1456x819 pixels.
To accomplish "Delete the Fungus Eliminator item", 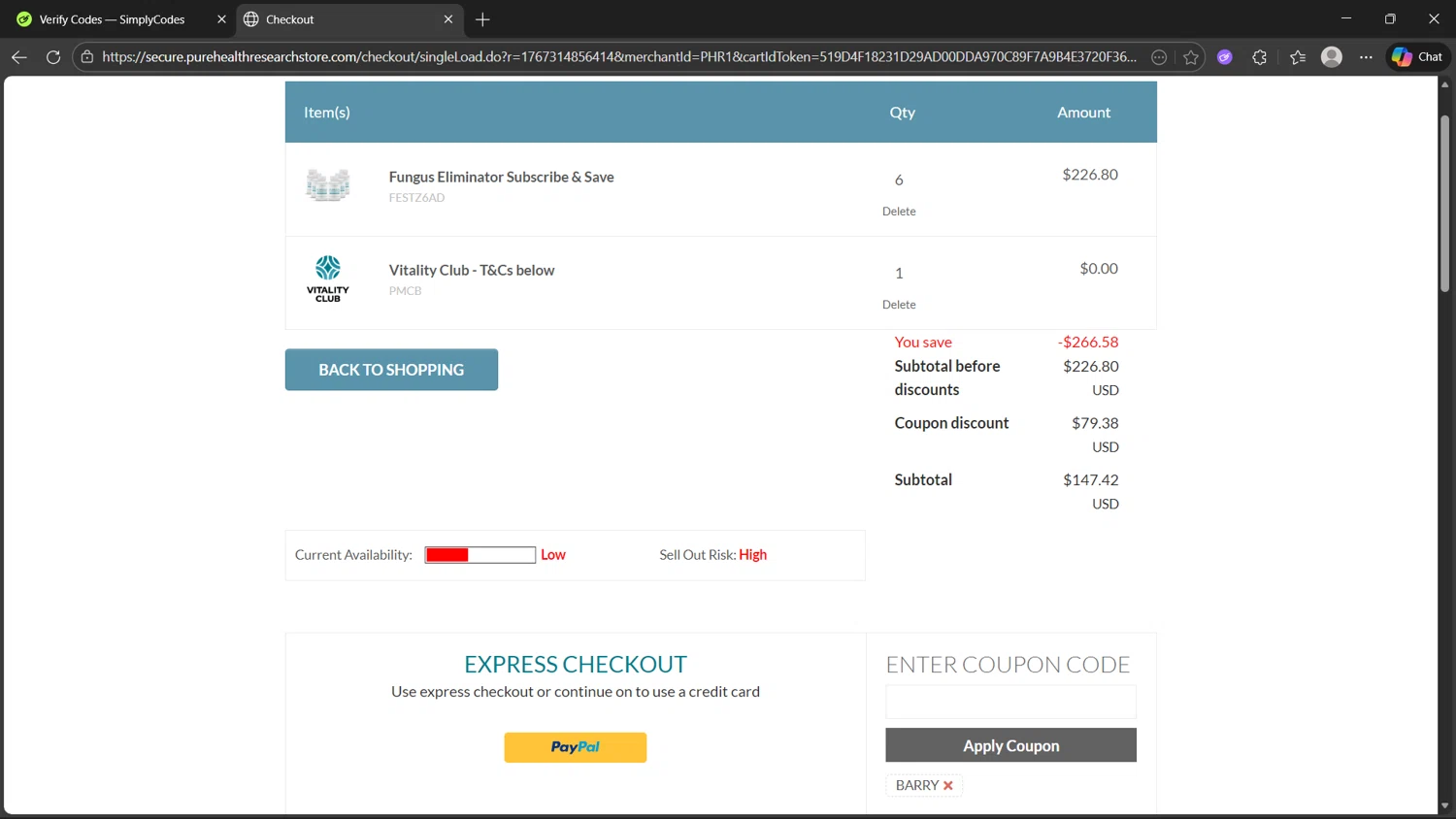I will (899, 212).
